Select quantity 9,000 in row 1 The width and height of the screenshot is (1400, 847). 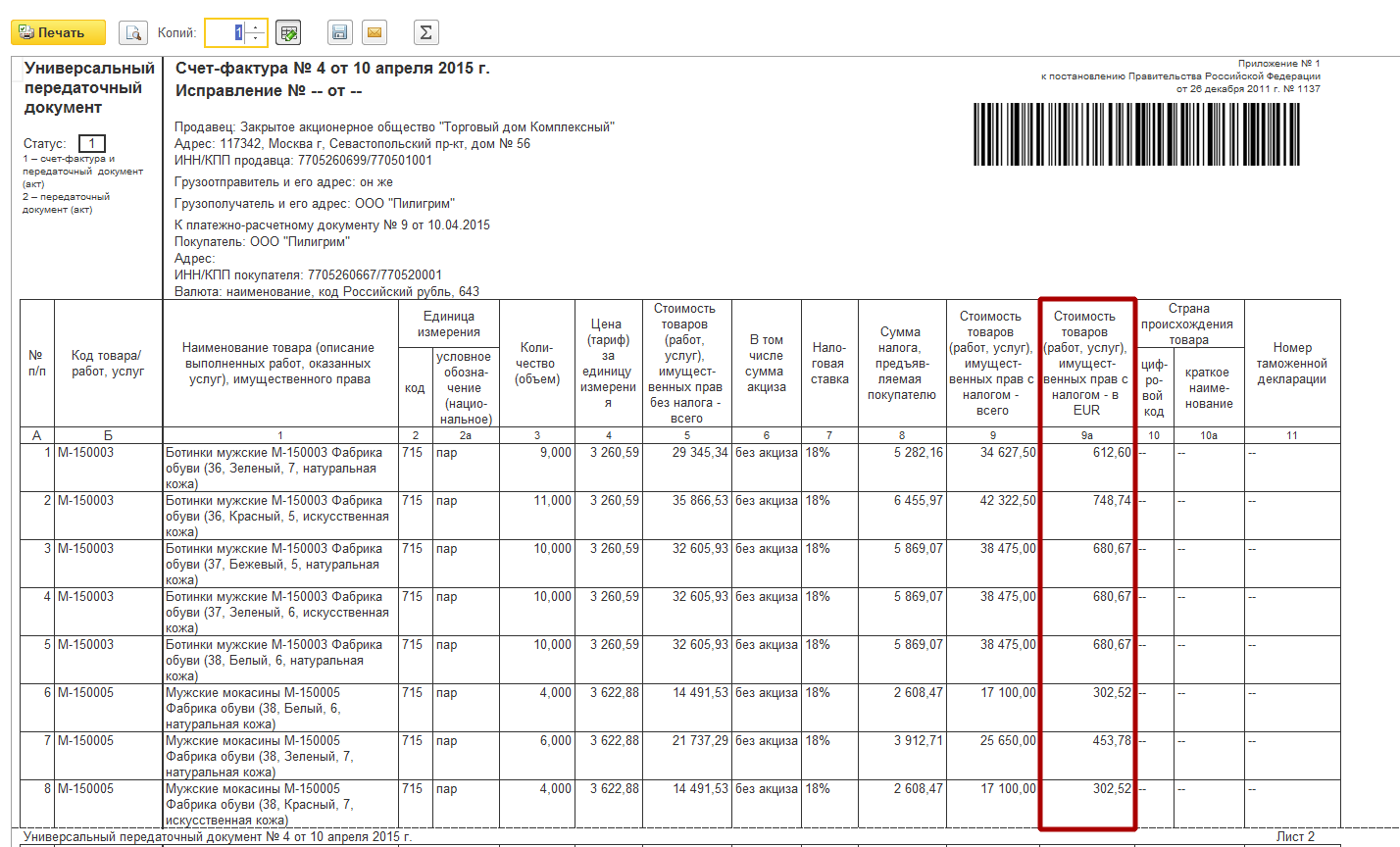[x=555, y=453]
